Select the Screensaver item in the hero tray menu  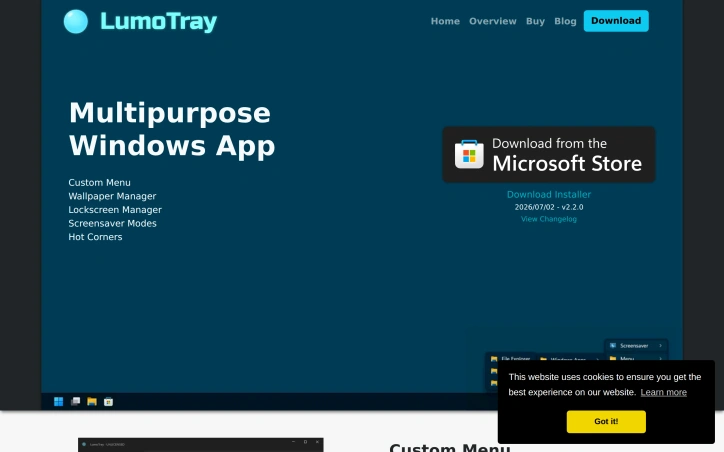[636, 345]
